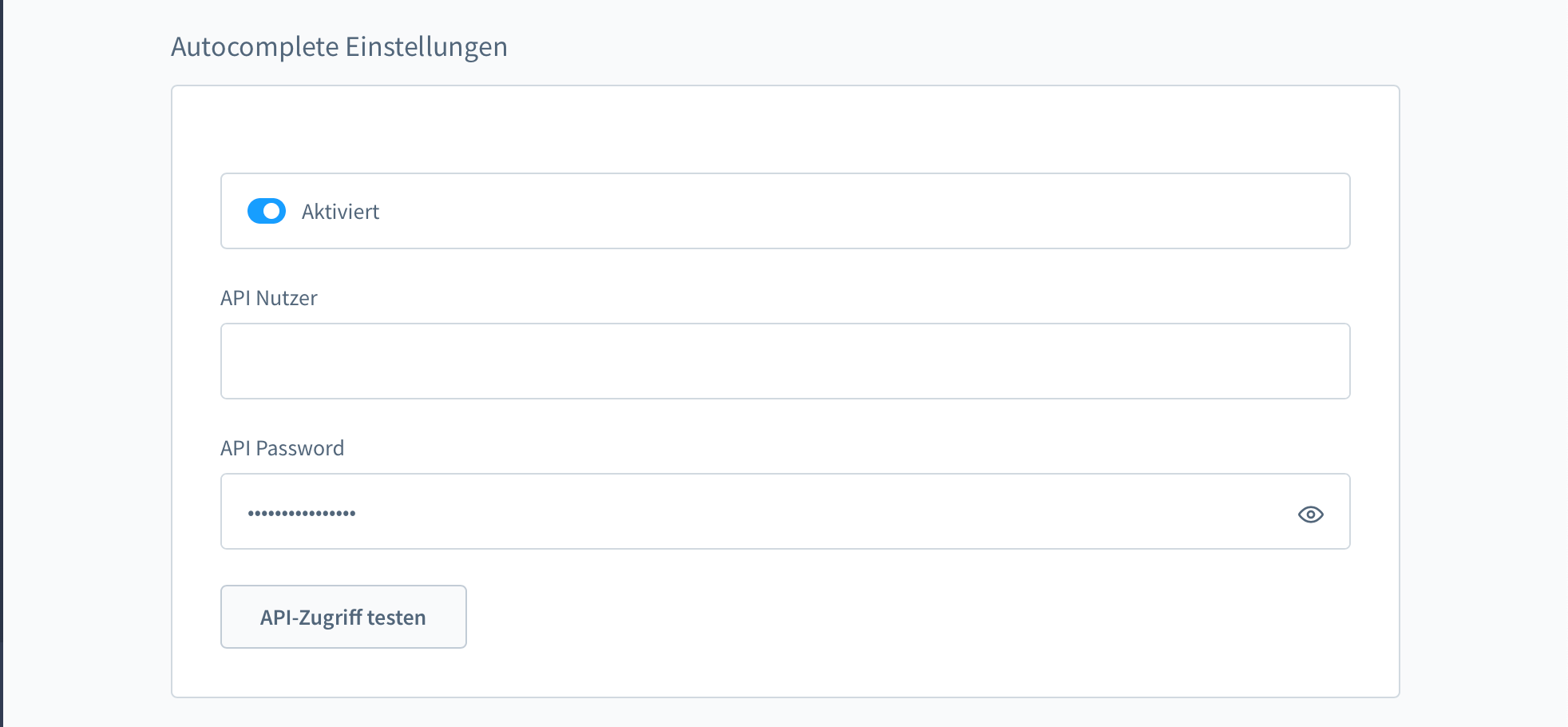
Task: Test the API access
Action: [x=343, y=616]
